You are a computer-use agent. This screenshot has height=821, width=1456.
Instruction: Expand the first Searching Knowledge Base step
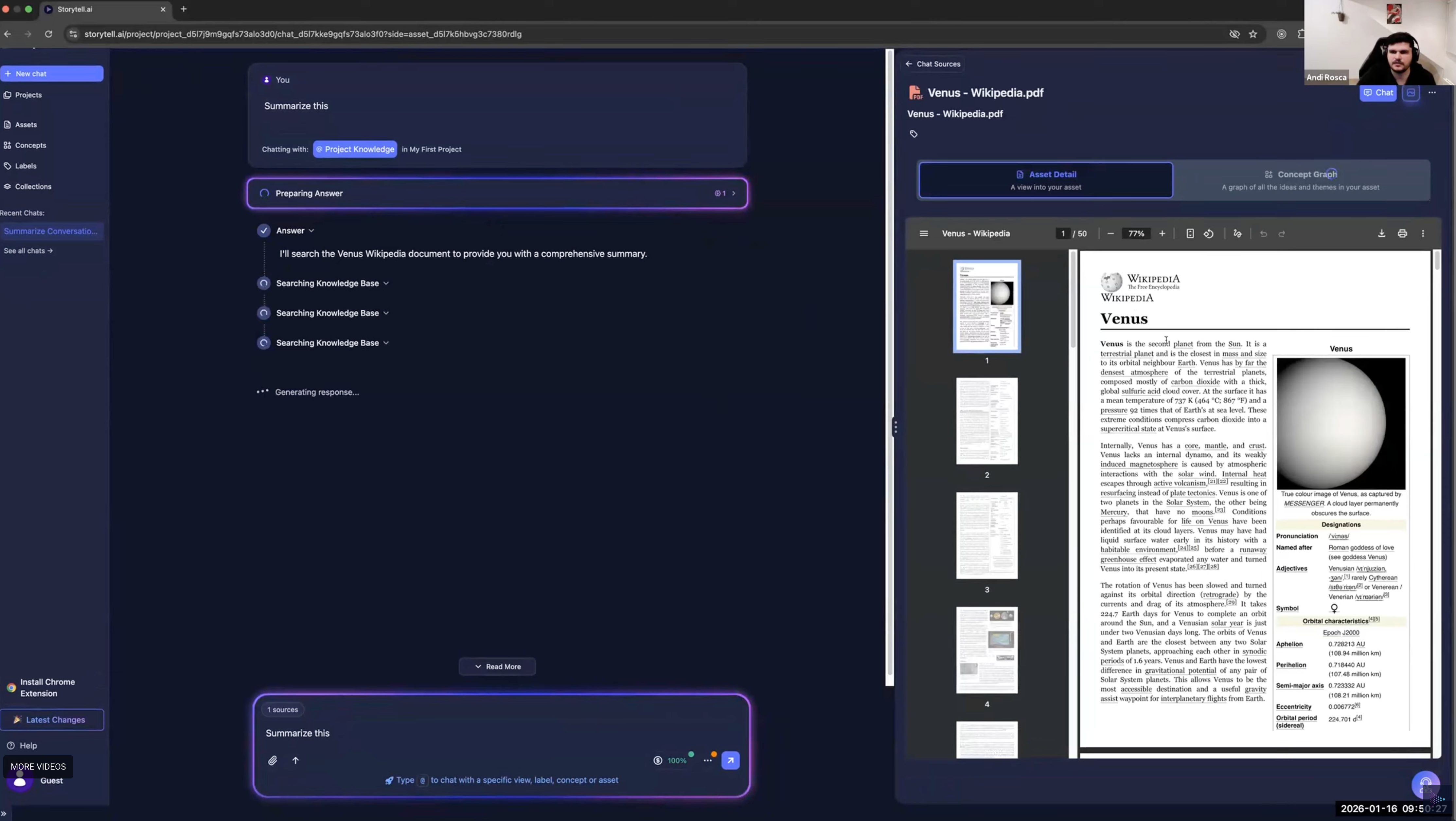(x=386, y=283)
